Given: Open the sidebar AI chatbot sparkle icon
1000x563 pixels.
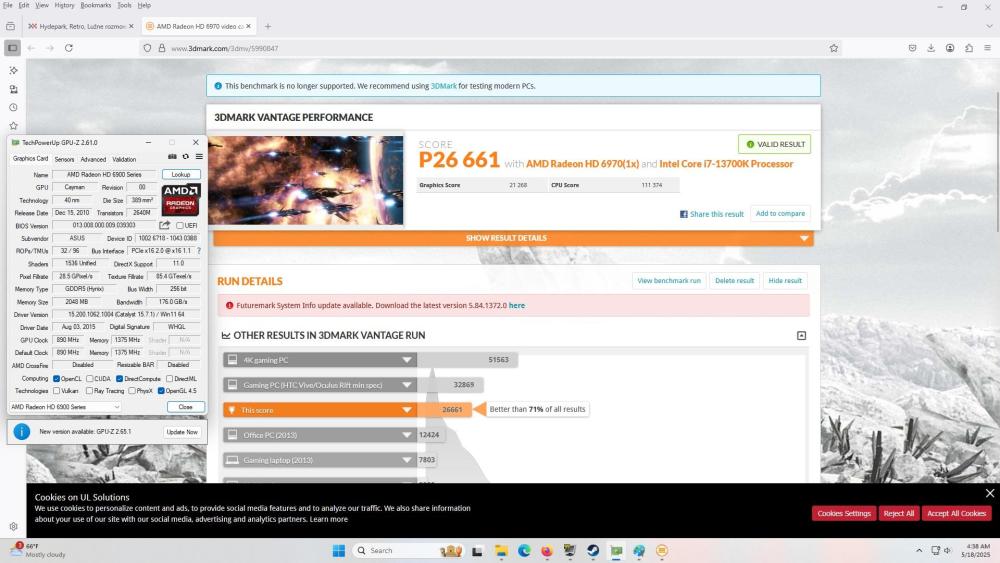Looking at the screenshot, I should [x=13, y=70].
